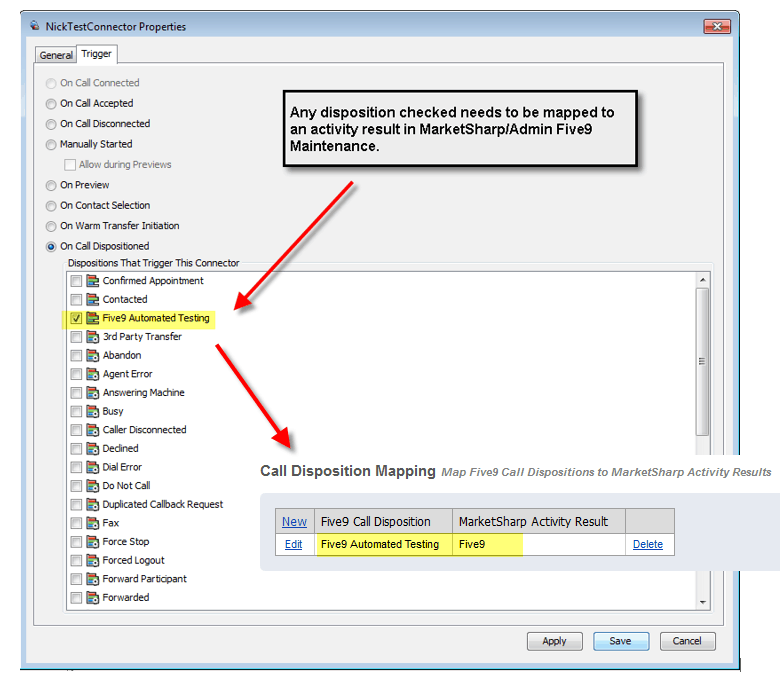
Task: Select the On Contact Selection radio button
Action: coord(51,206)
